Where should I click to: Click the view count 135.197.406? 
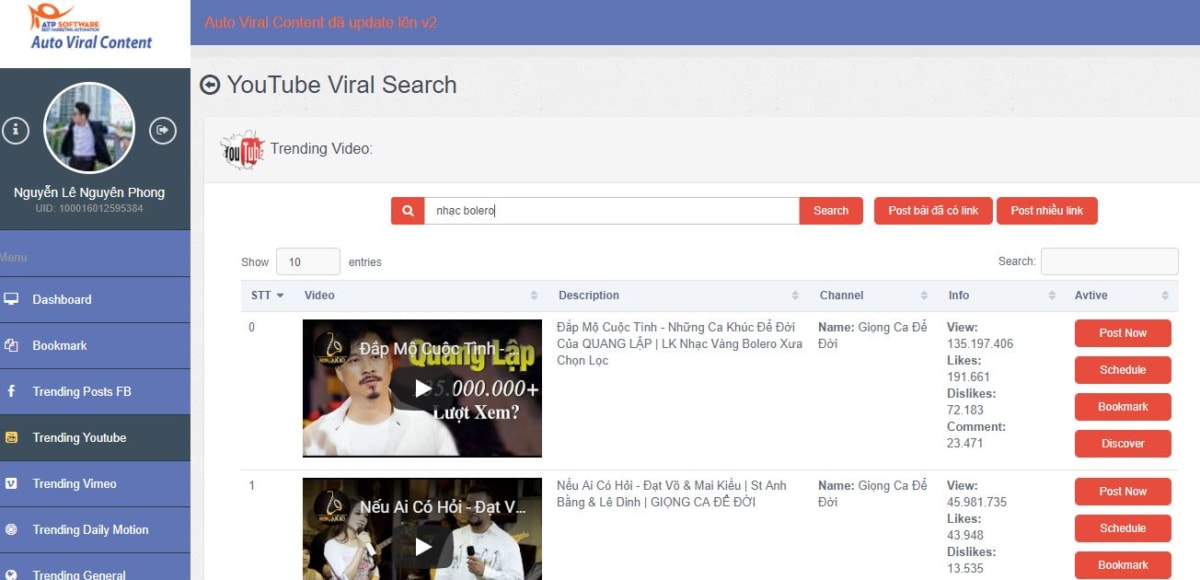coord(980,344)
